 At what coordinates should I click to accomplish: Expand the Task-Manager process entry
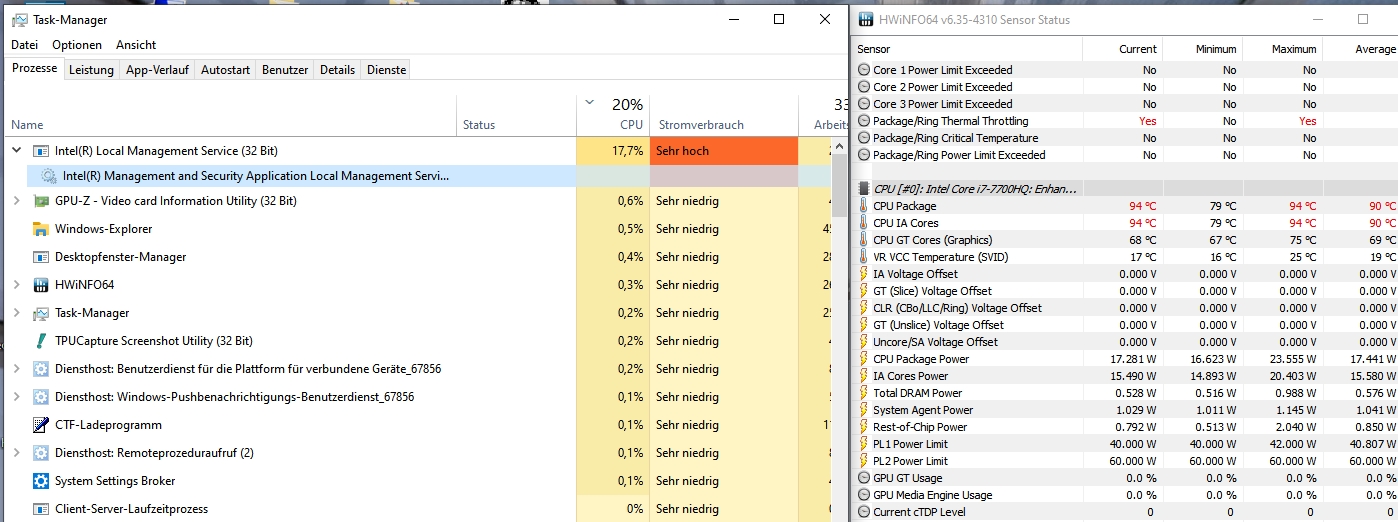point(16,313)
